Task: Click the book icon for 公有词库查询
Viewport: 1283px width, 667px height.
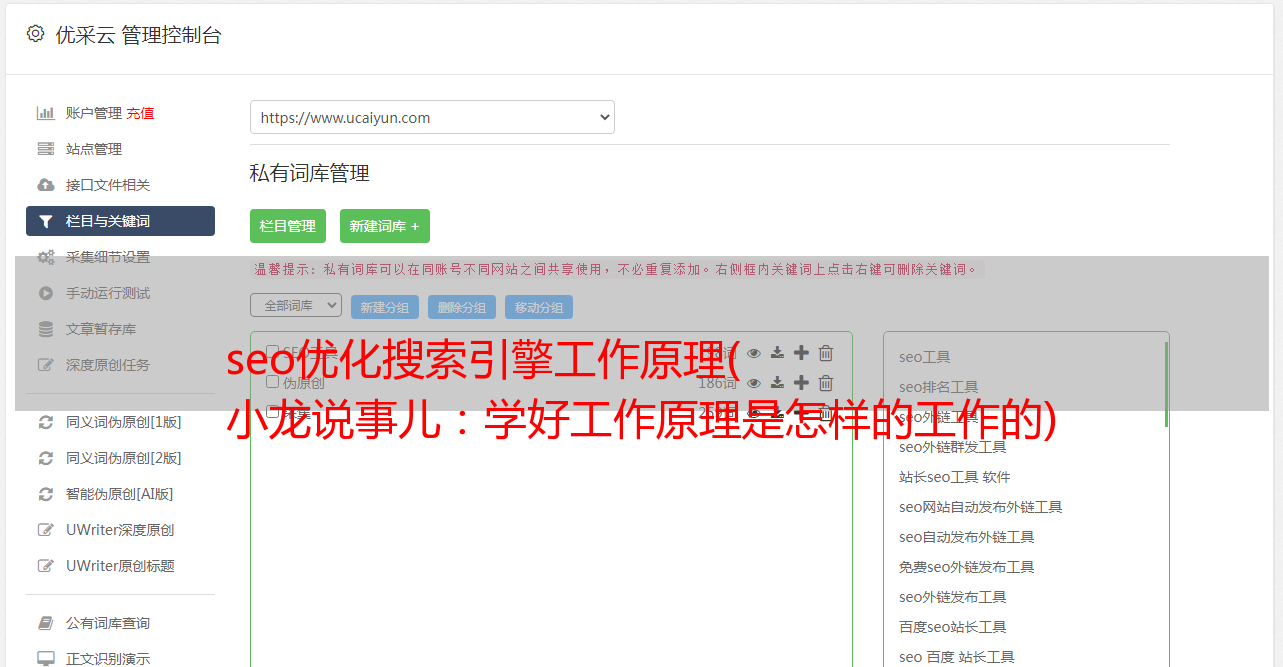Action: 45,623
